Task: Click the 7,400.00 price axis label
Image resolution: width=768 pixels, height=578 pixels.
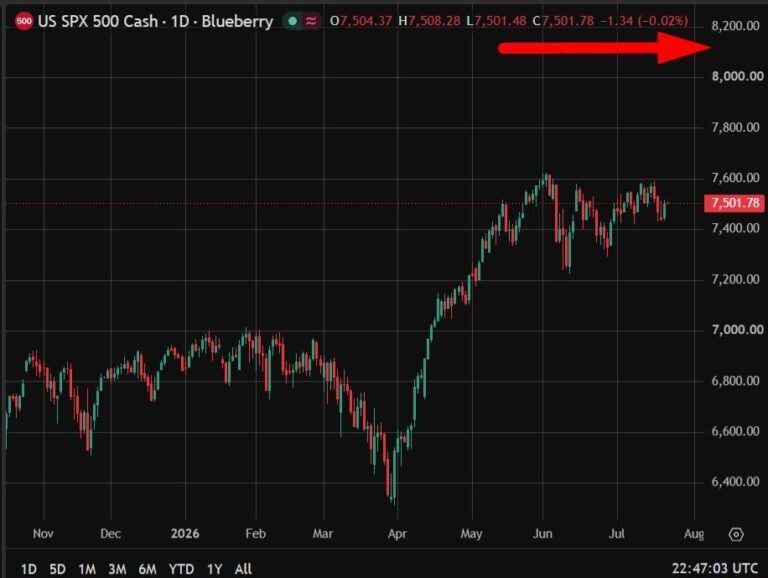Action: pyautogui.click(x=735, y=228)
